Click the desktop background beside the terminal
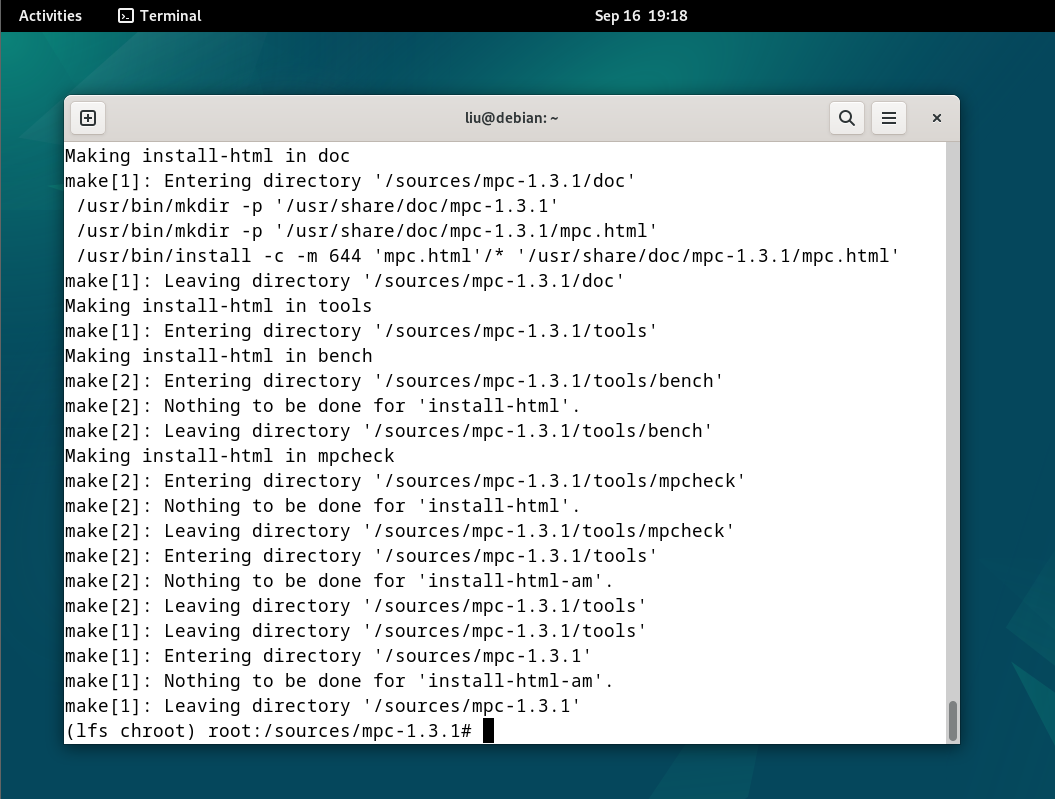The image size is (1055, 799). click(1008, 404)
